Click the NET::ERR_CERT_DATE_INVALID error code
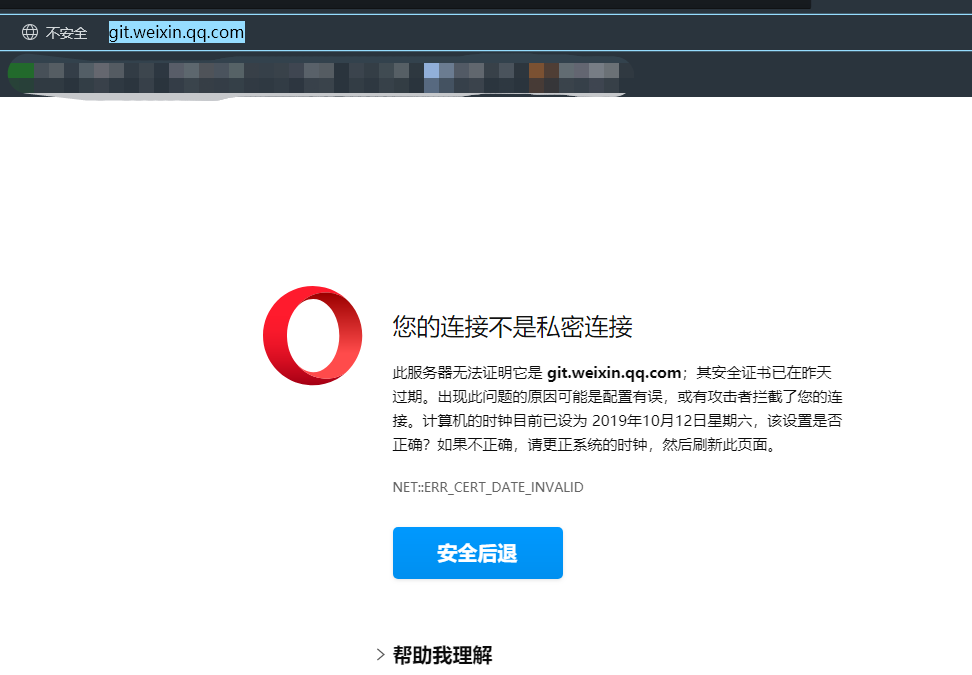The height and width of the screenshot is (675, 972). click(488, 487)
